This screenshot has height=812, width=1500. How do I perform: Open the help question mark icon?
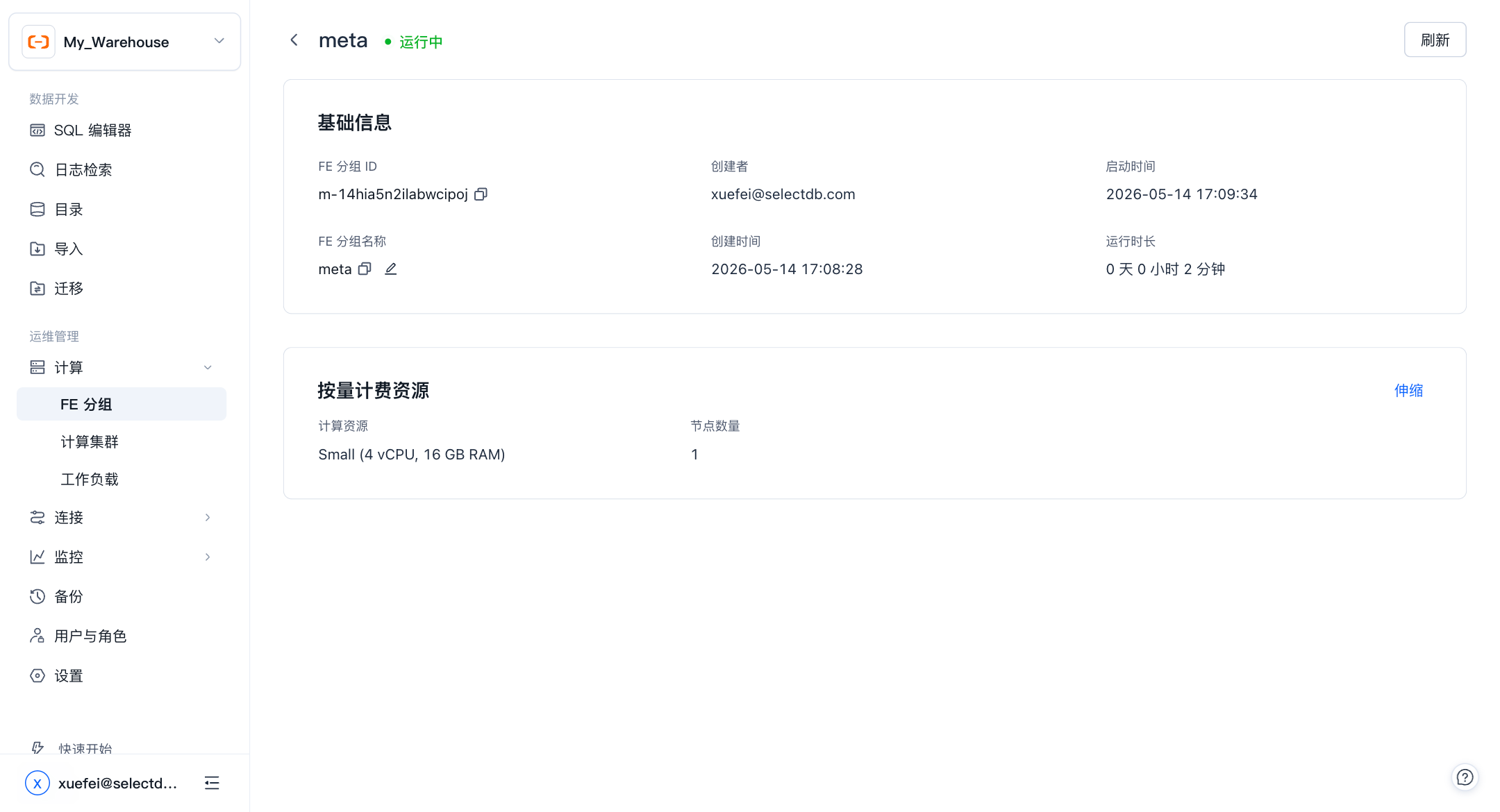(x=1465, y=777)
